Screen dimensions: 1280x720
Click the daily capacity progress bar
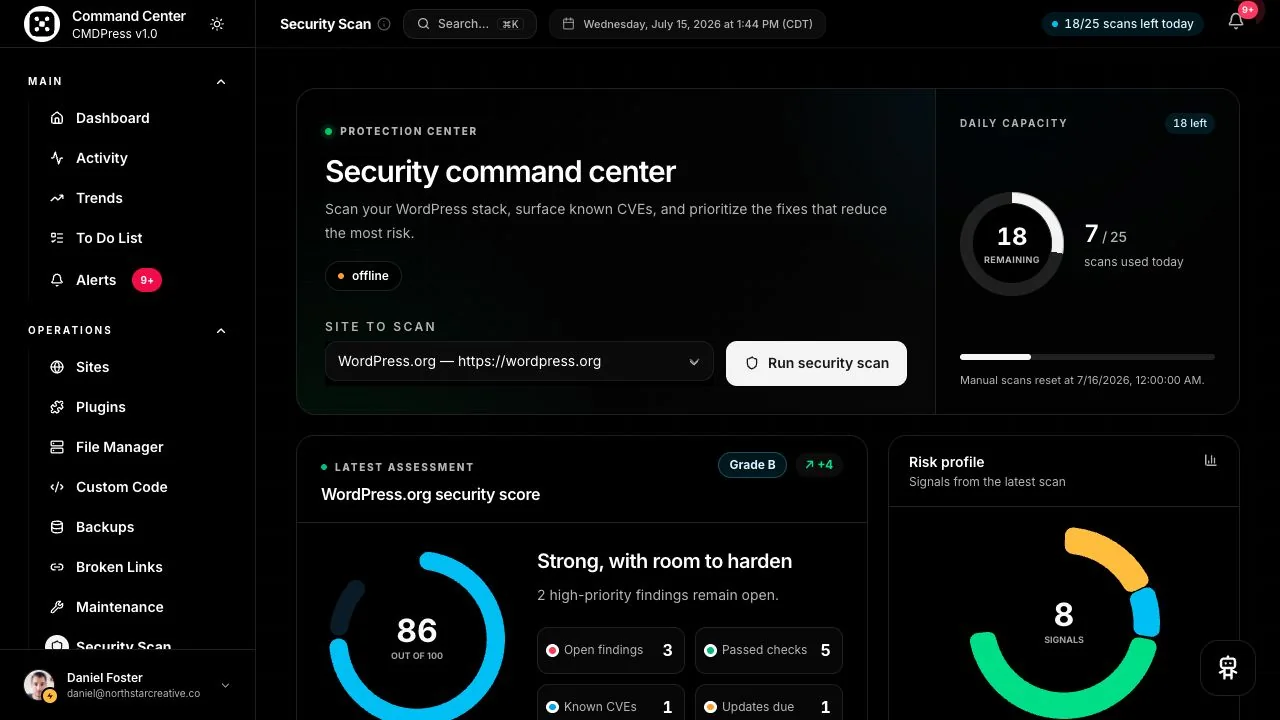pos(1087,357)
